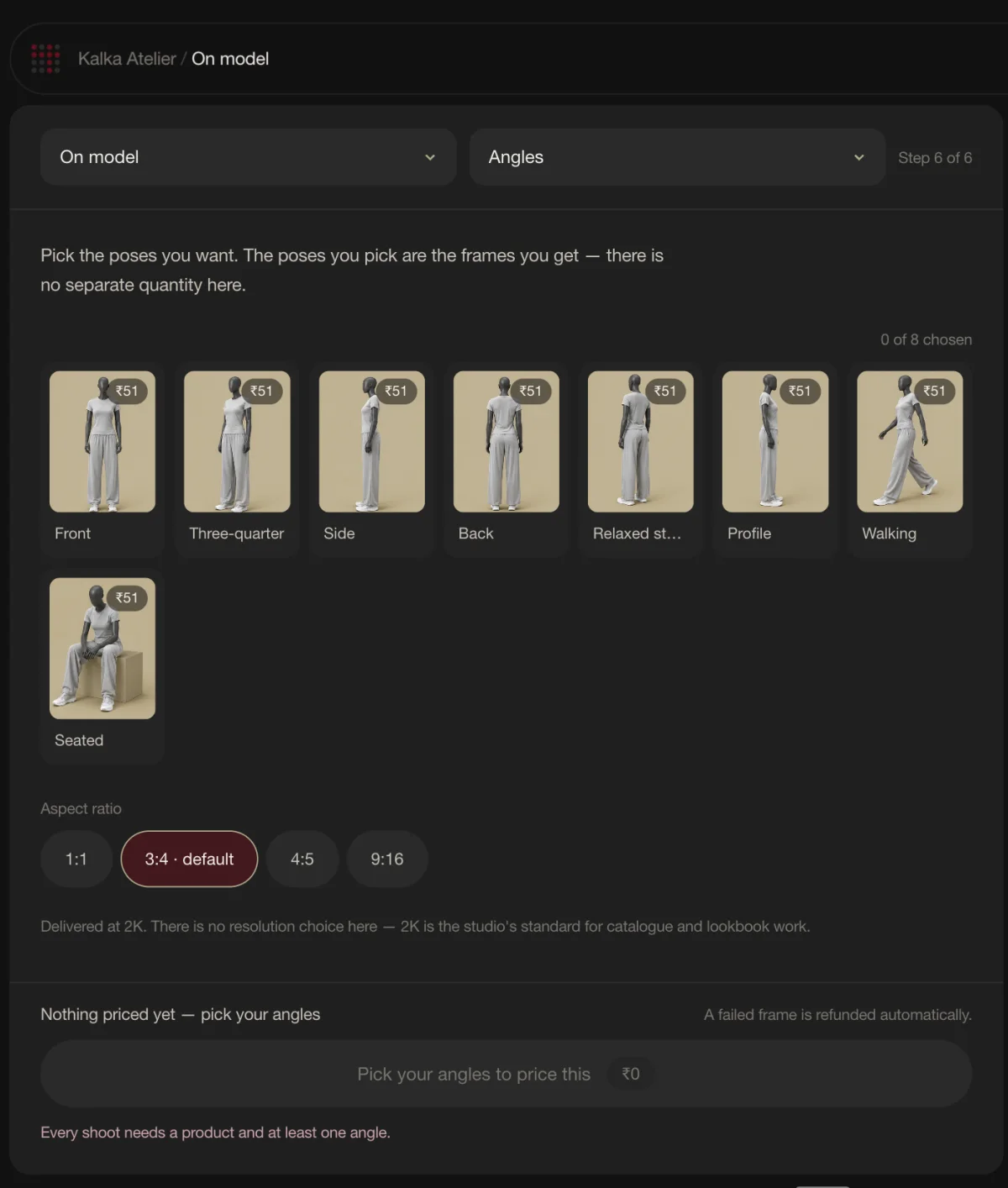The image size is (1008, 1188).
Task: Select the Walking pose thumbnail
Action: tap(910, 442)
